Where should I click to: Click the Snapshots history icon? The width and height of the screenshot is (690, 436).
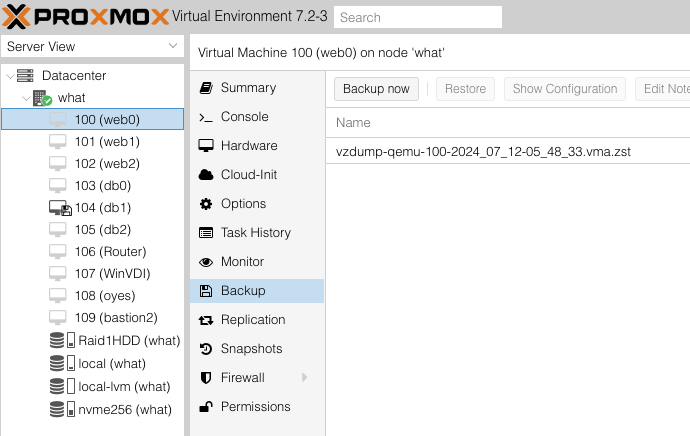[x=206, y=349]
